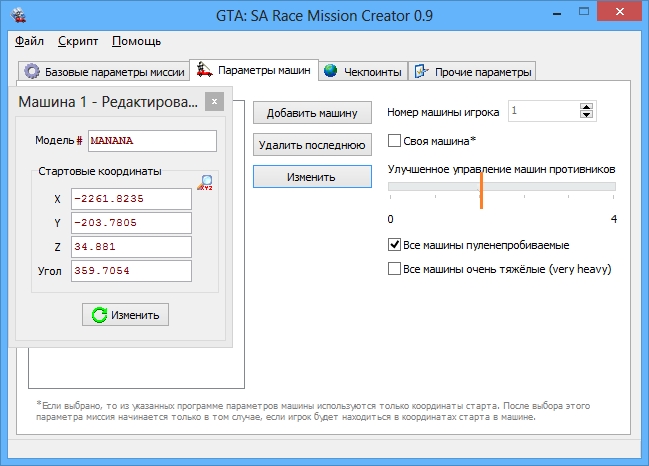Open the Базовые параметры миссии tab
The image size is (649, 466).
coord(103,71)
